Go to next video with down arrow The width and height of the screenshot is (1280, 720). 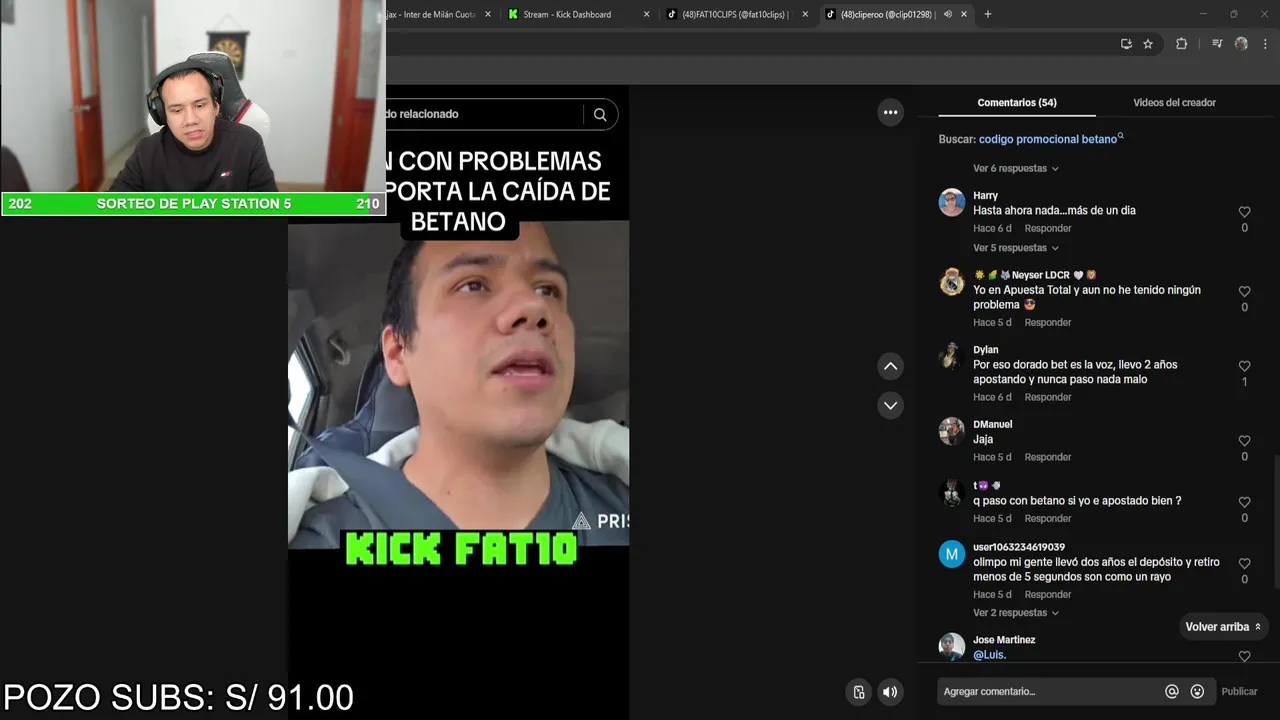(890, 405)
